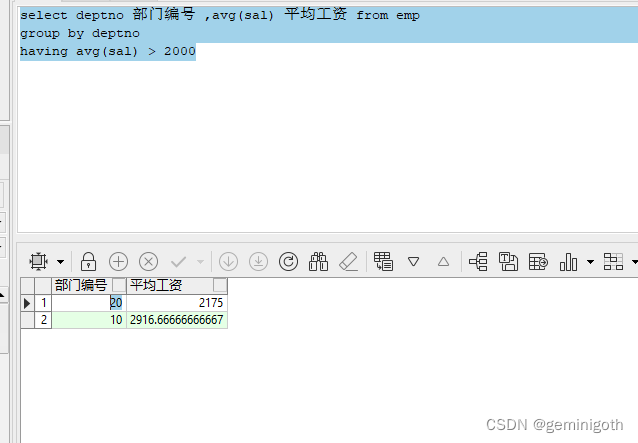The image size is (638, 443).
Task: Select result row number 1
Action: point(43,303)
